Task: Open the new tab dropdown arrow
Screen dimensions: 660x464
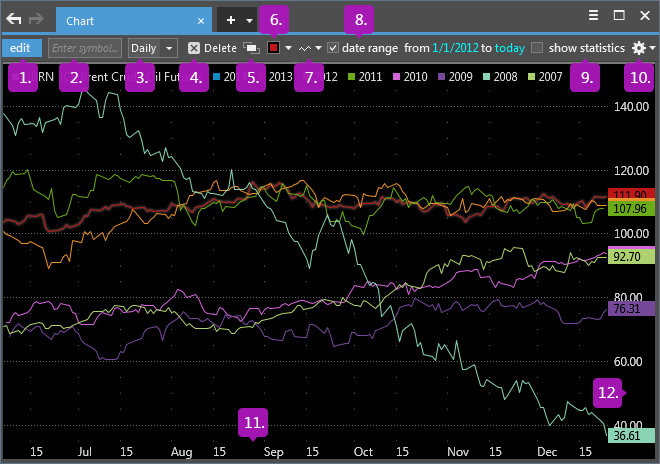Action: click(249, 20)
